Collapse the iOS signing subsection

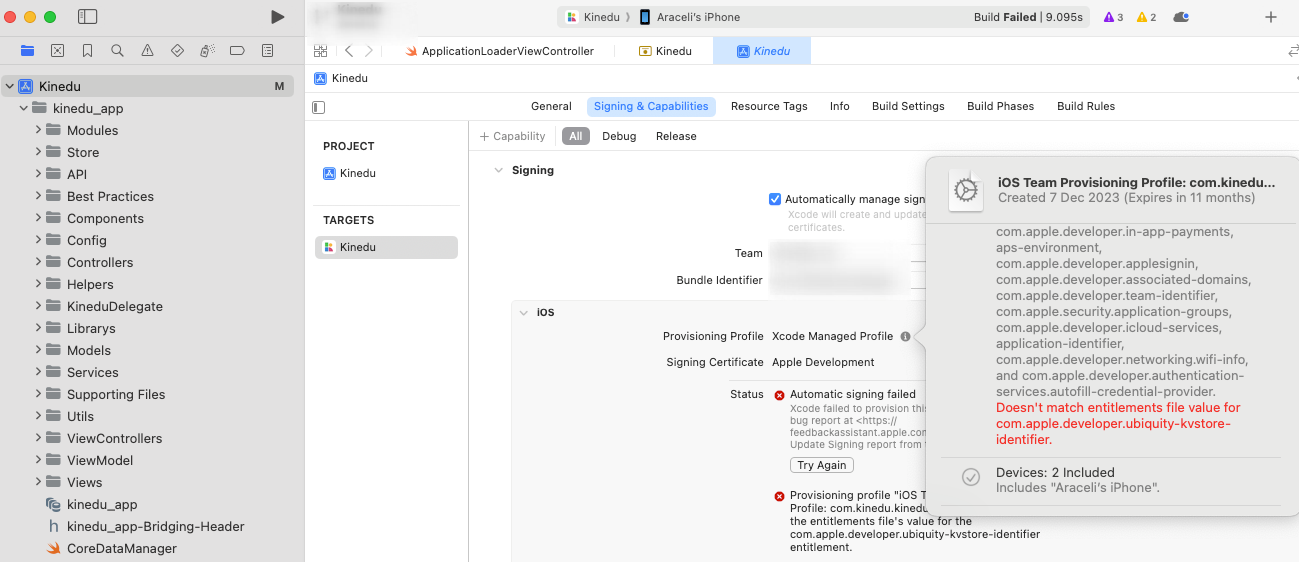pyautogui.click(x=523, y=312)
